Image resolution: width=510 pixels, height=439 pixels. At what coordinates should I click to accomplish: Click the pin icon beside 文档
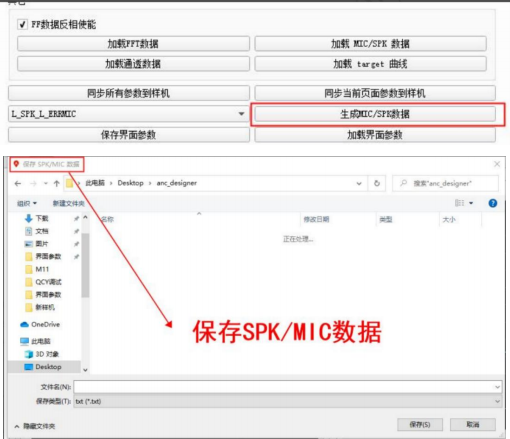click(76, 231)
